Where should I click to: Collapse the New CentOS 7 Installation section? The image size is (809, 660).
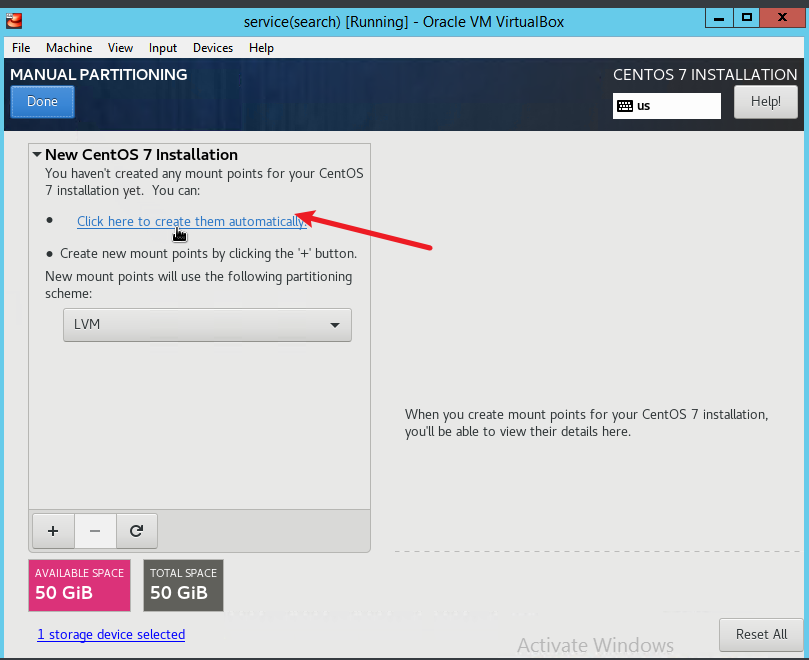(37, 154)
